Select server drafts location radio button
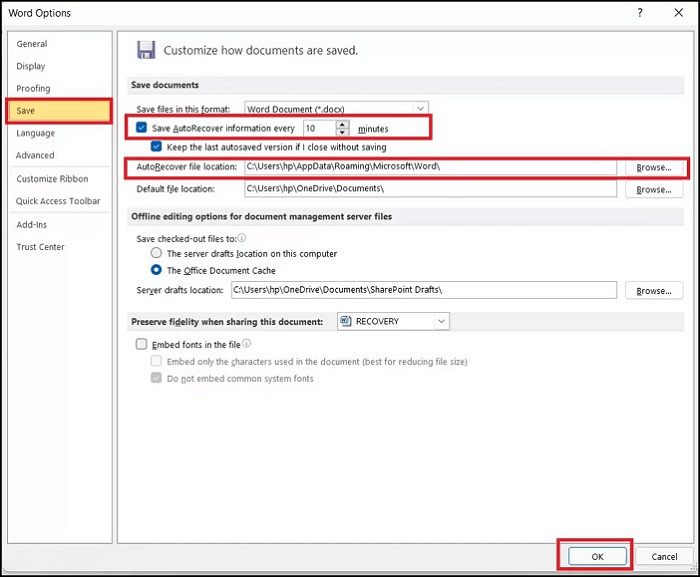Viewport: 700px width, 577px height. click(x=156, y=253)
